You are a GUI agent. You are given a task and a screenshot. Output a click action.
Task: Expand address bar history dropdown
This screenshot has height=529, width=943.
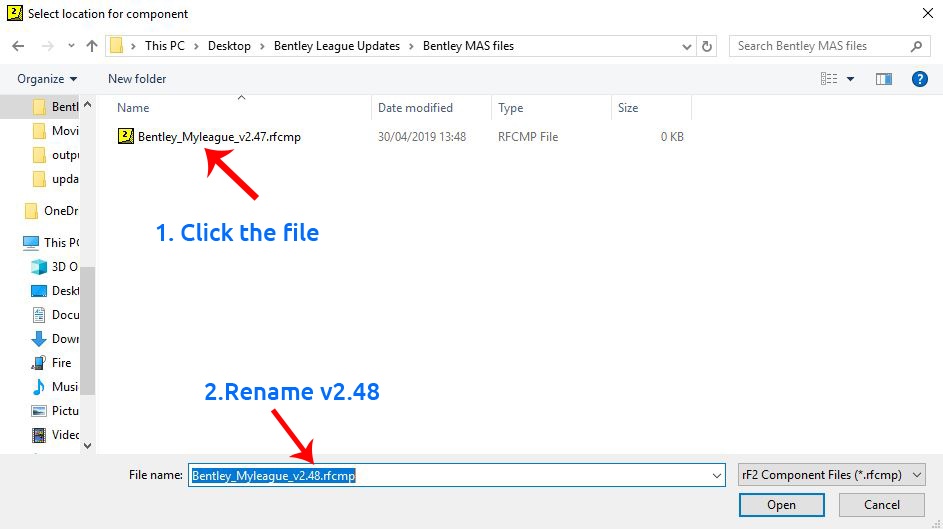click(x=686, y=46)
